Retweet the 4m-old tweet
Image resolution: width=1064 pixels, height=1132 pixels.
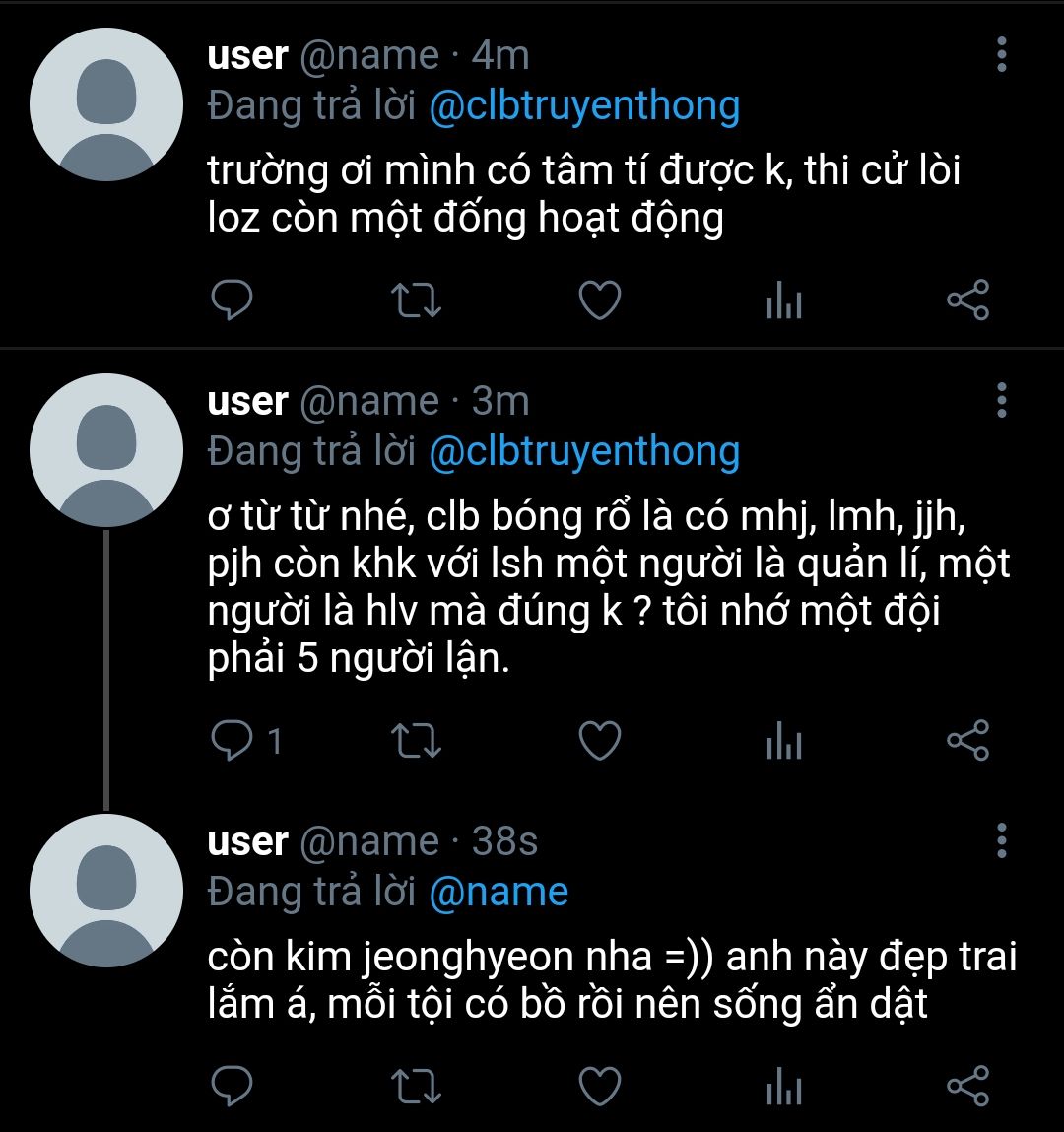(416, 300)
